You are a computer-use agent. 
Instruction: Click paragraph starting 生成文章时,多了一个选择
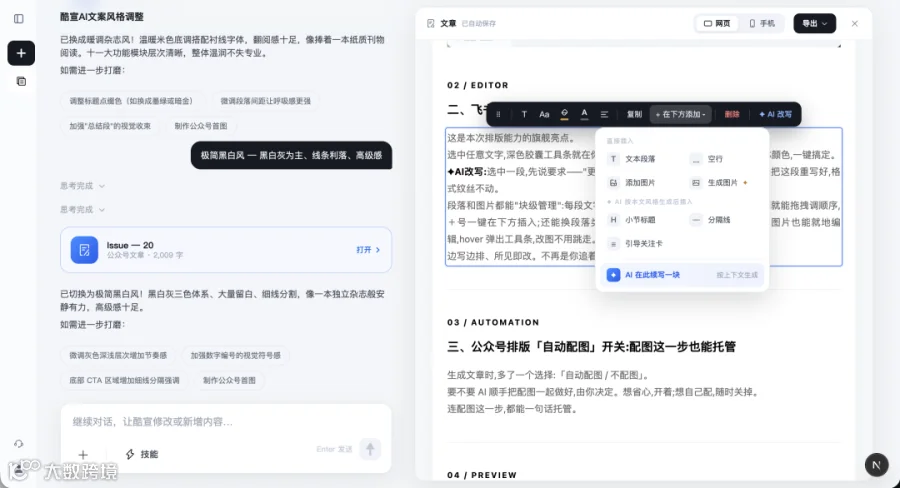point(548,375)
